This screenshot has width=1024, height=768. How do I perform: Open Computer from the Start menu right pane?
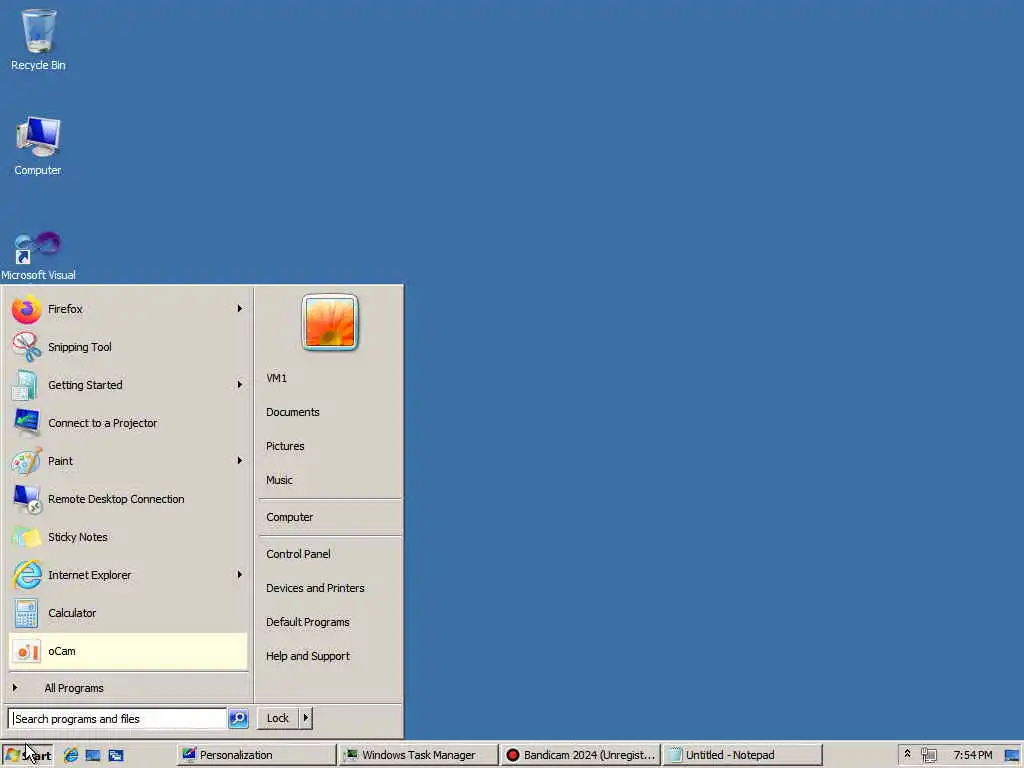point(290,517)
